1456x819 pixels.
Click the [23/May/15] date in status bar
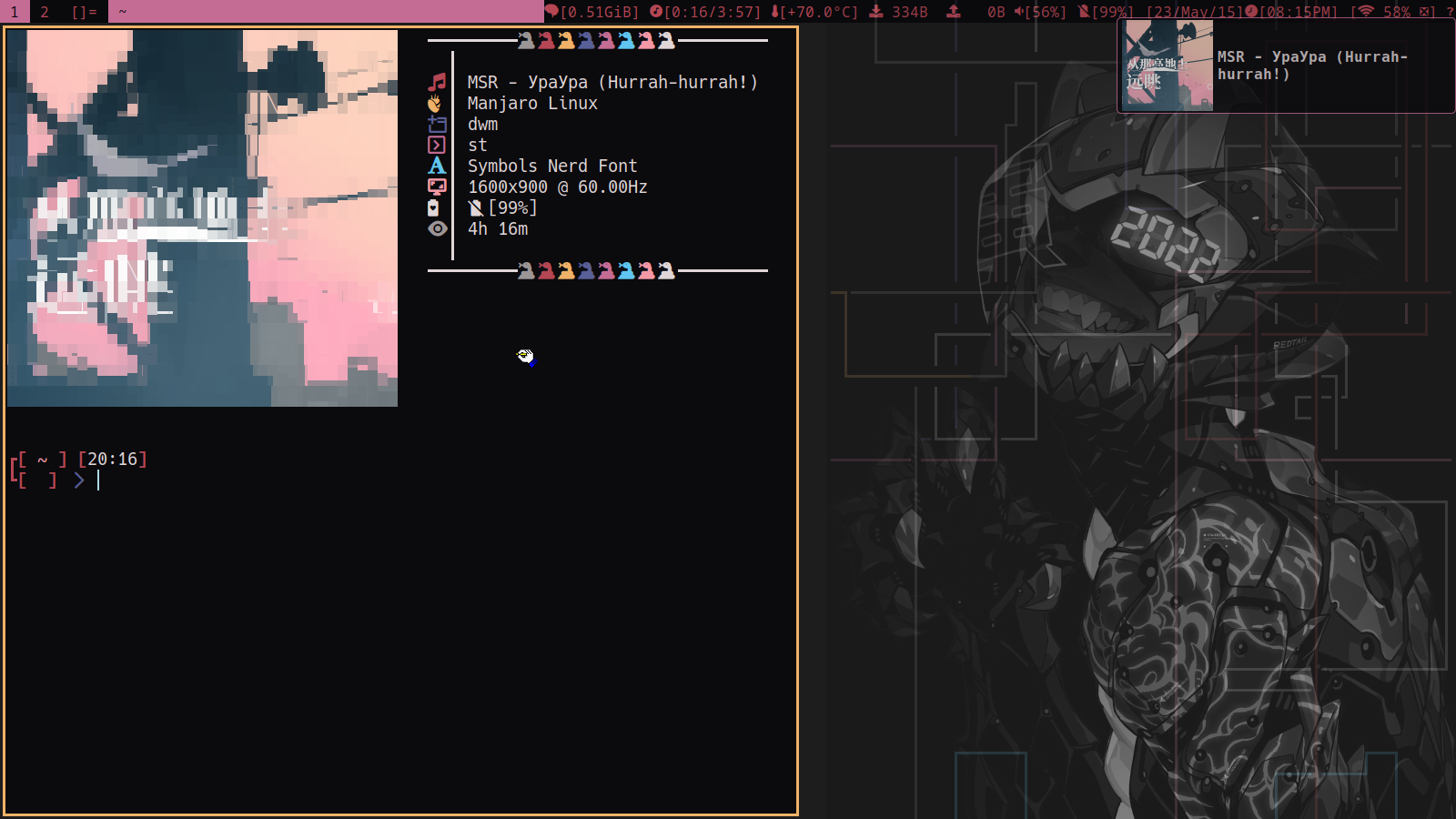click(x=1194, y=12)
